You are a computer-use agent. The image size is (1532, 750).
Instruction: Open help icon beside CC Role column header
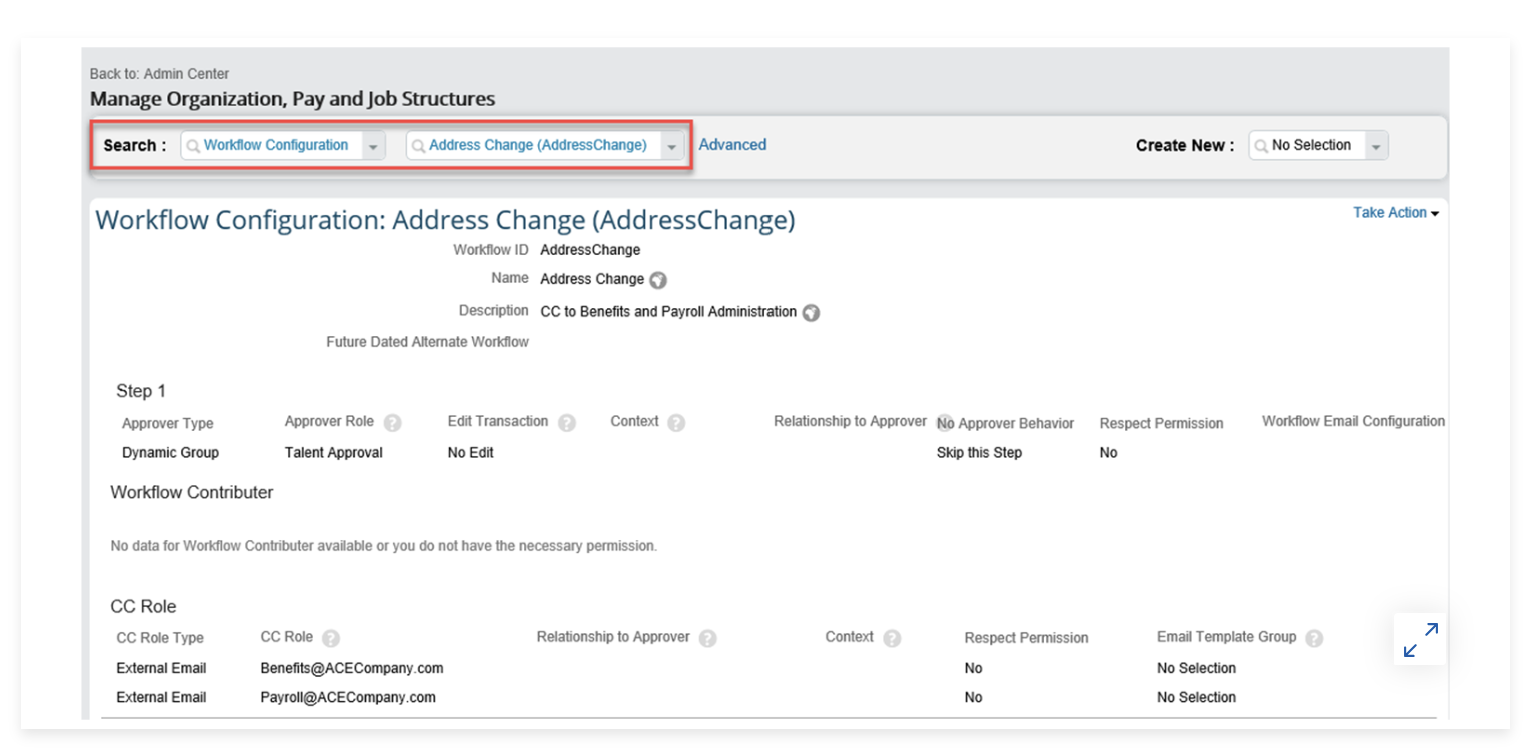coord(331,638)
